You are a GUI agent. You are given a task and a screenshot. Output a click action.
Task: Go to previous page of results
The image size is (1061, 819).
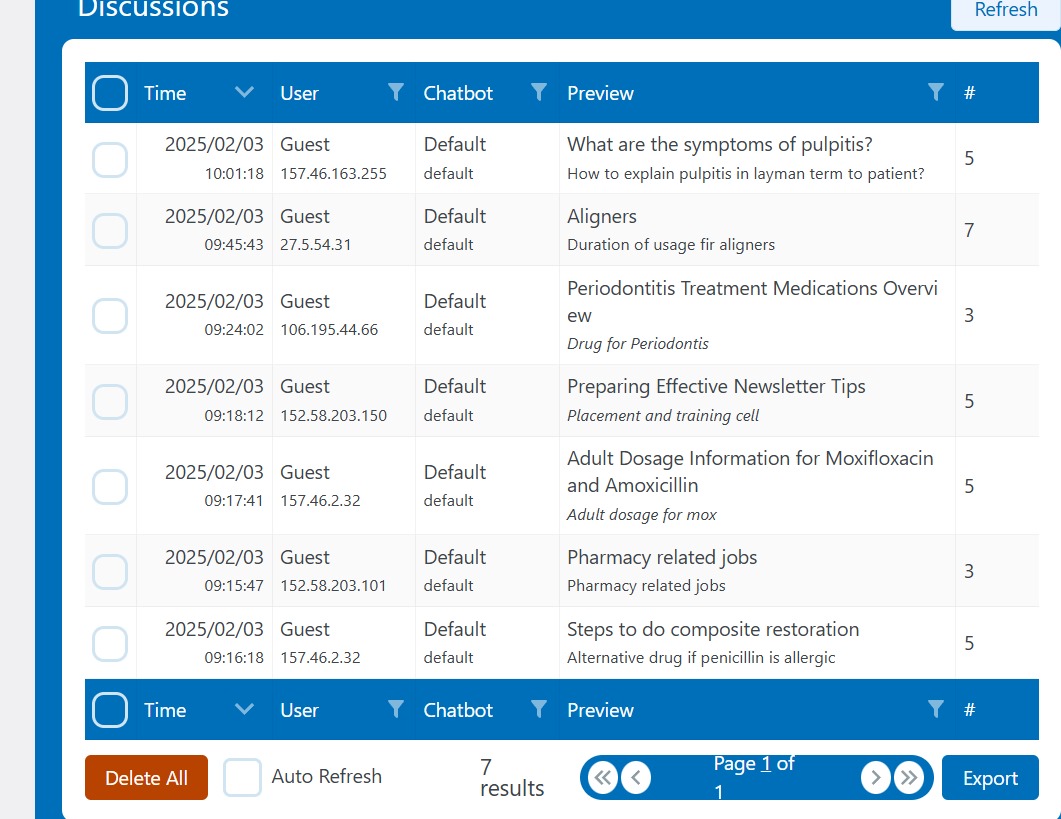click(x=636, y=778)
